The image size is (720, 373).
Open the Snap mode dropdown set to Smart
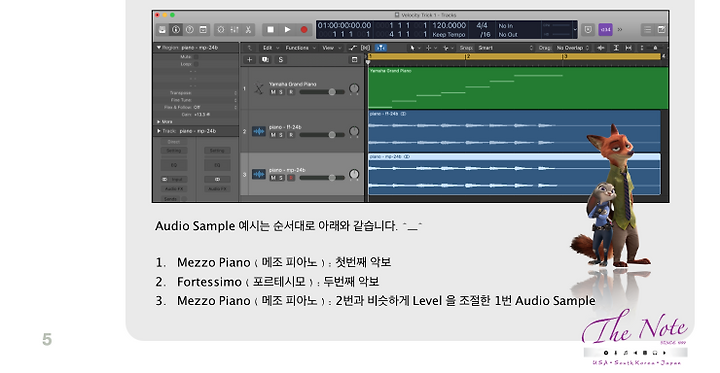pos(505,48)
